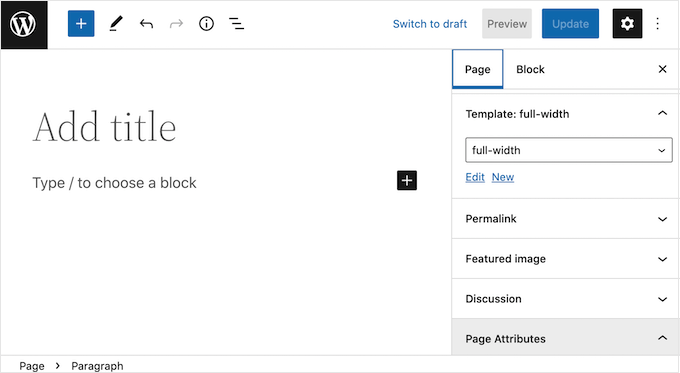Toggle the Settings gear sidebar

(x=627, y=23)
